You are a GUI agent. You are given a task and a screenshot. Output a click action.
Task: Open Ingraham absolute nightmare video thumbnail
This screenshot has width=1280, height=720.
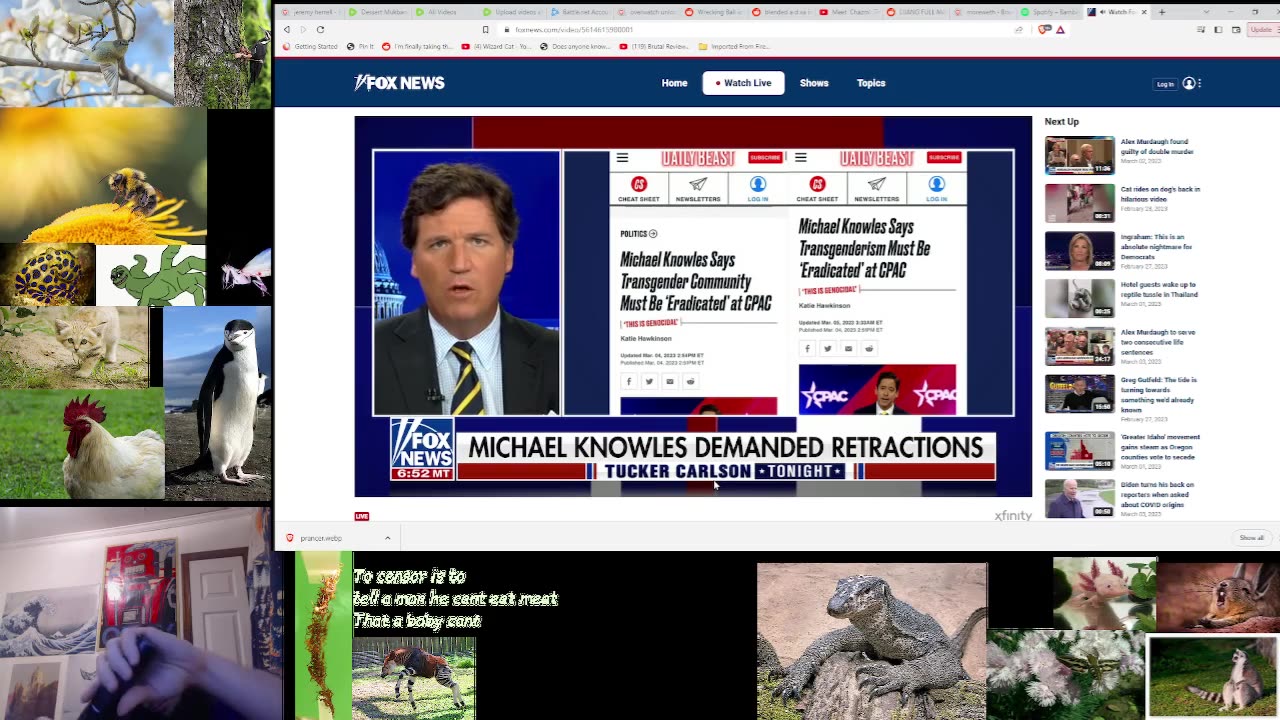click(x=1079, y=251)
